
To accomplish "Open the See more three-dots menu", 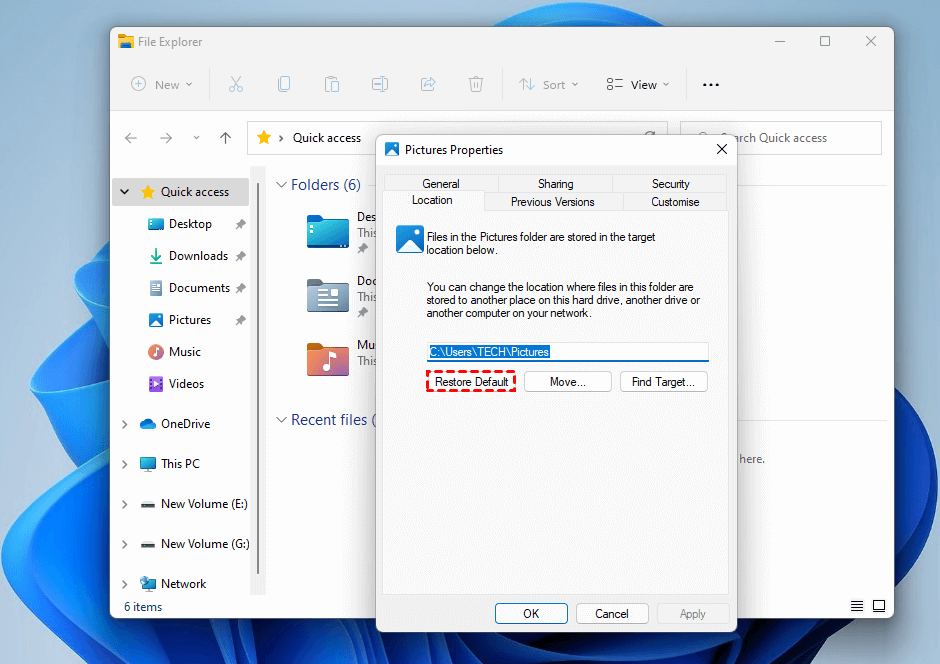I will coord(711,85).
